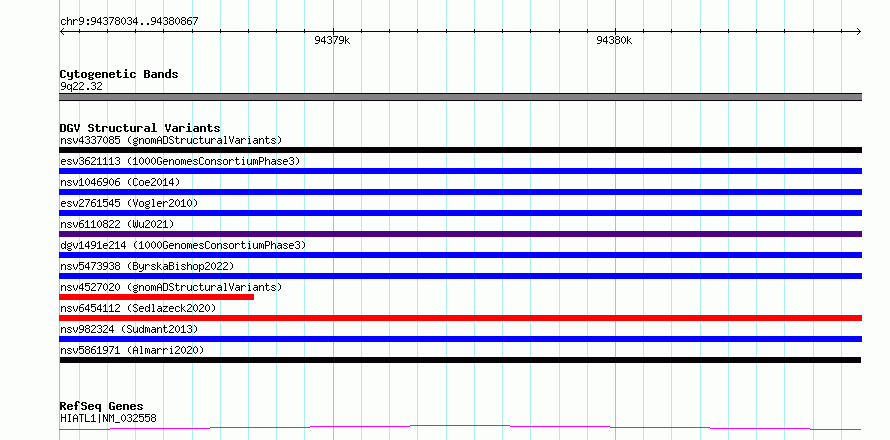Click the pink HIATL1 gene track line
The height and width of the screenshot is (440, 890).
[460, 428]
